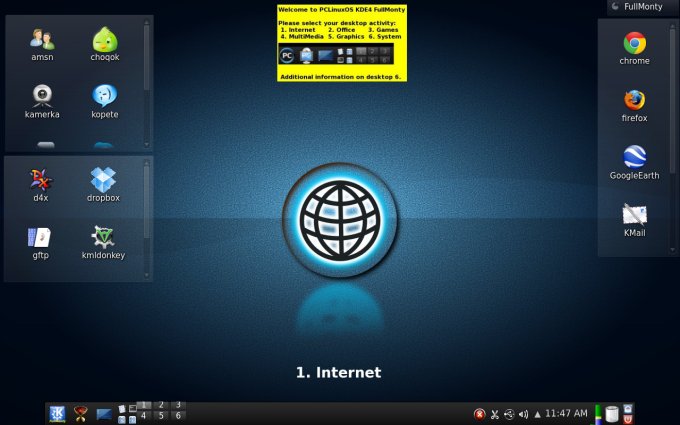Open the kopete chat client
Image resolution: width=680 pixels, height=425 pixels.
[x=105, y=102]
